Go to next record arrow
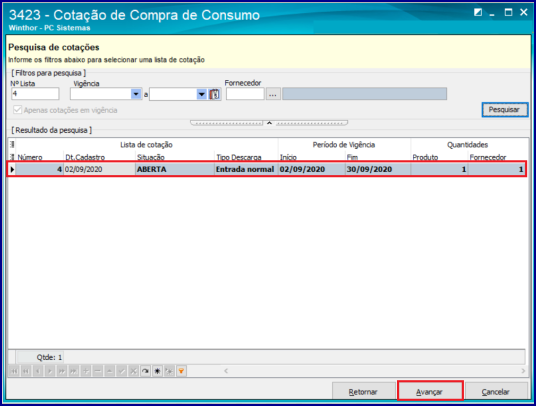This screenshot has height=406, width=536. (50, 371)
